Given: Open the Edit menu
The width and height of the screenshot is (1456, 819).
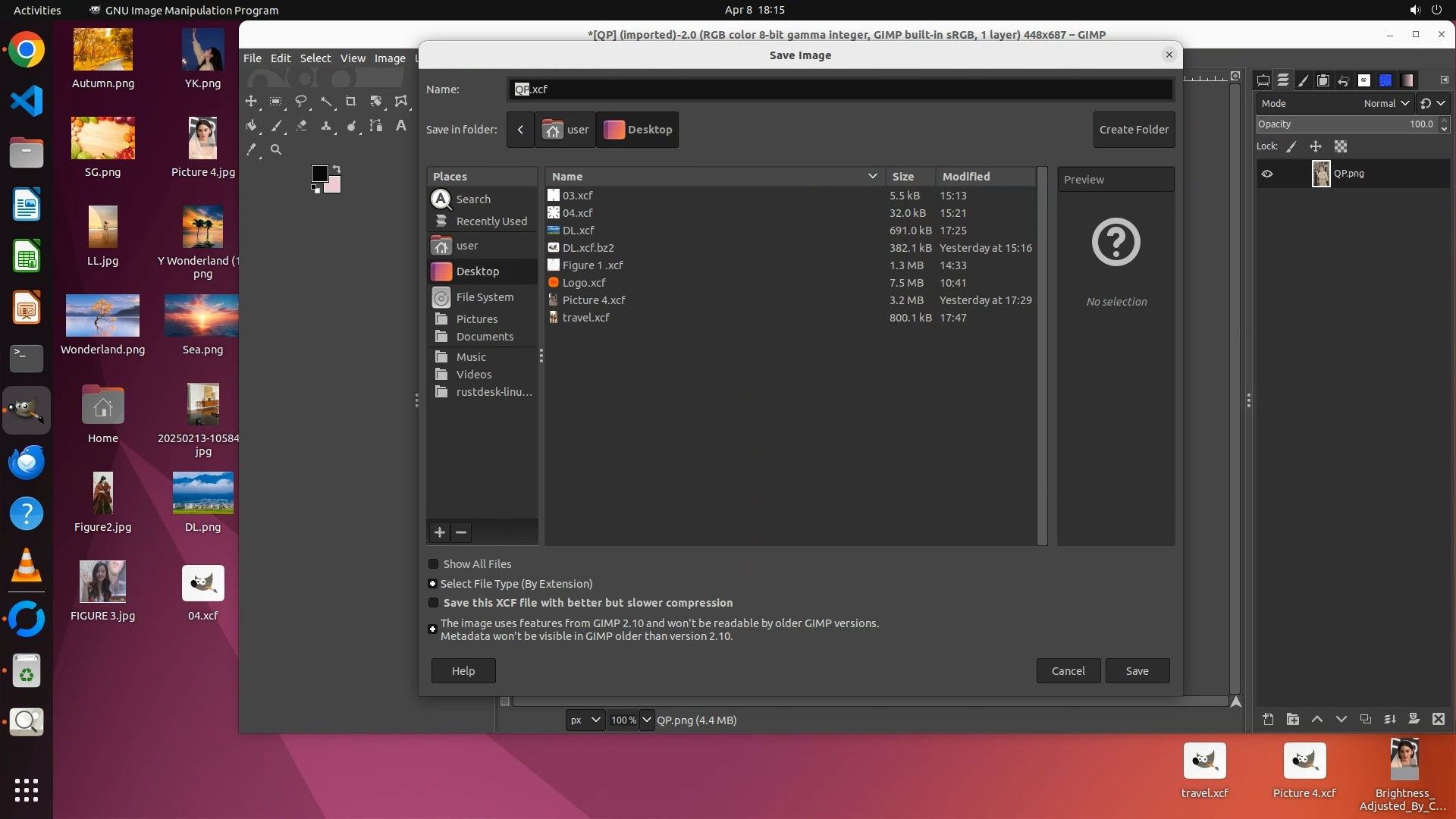Looking at the screenshot, I should [280, 58].
